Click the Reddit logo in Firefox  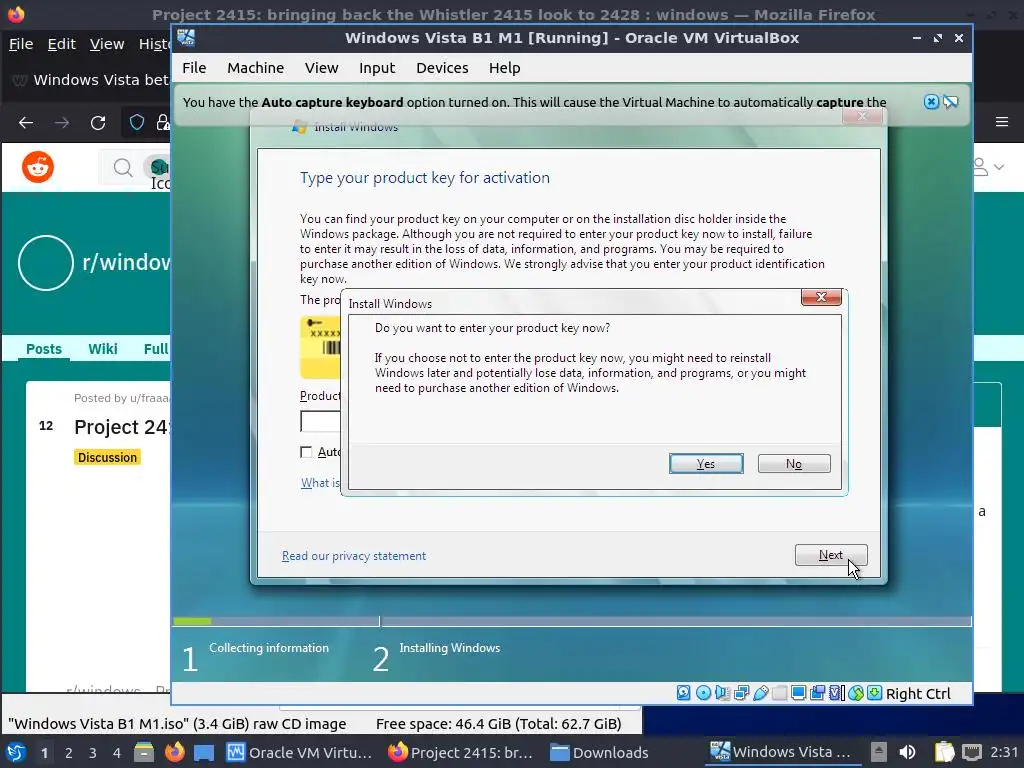tap(38, 167)
